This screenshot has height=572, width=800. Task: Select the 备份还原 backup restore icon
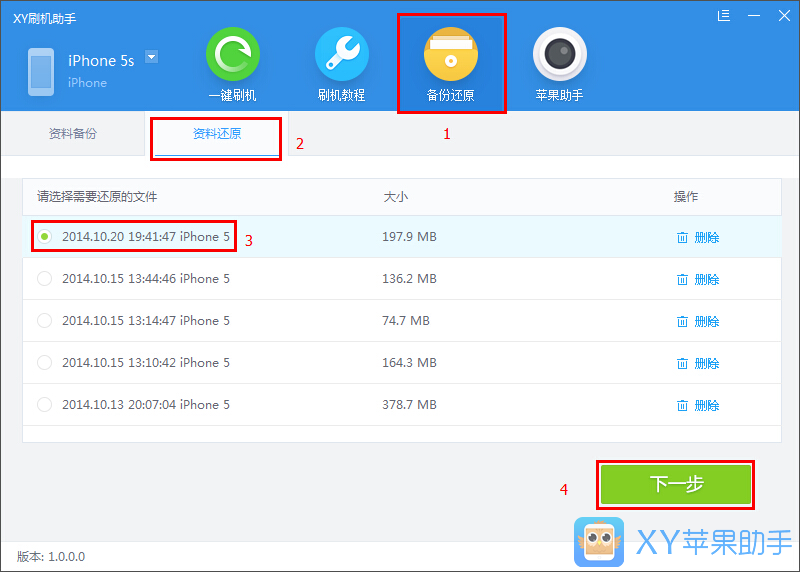coord(451,54)
